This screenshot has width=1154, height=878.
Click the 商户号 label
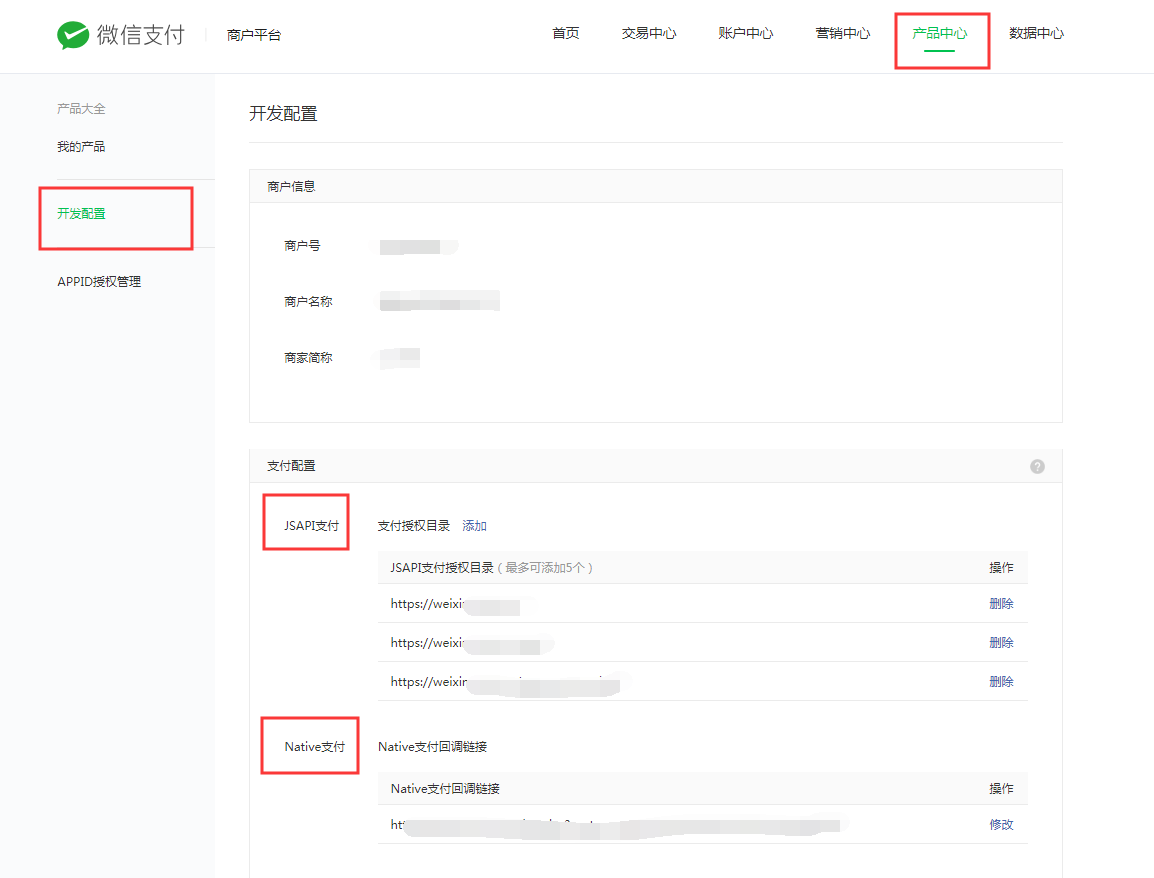point(302,246)
